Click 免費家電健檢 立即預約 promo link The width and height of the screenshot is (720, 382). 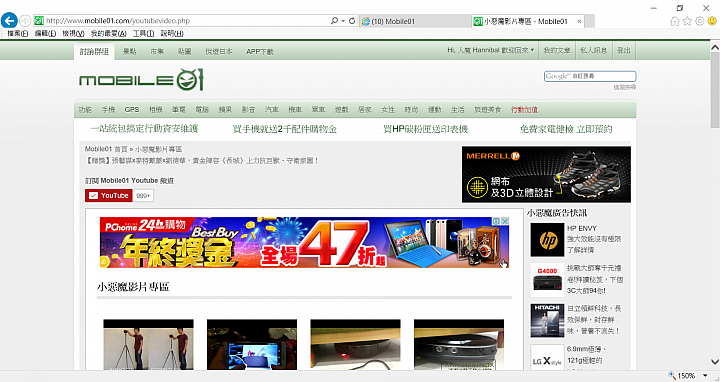566,129
